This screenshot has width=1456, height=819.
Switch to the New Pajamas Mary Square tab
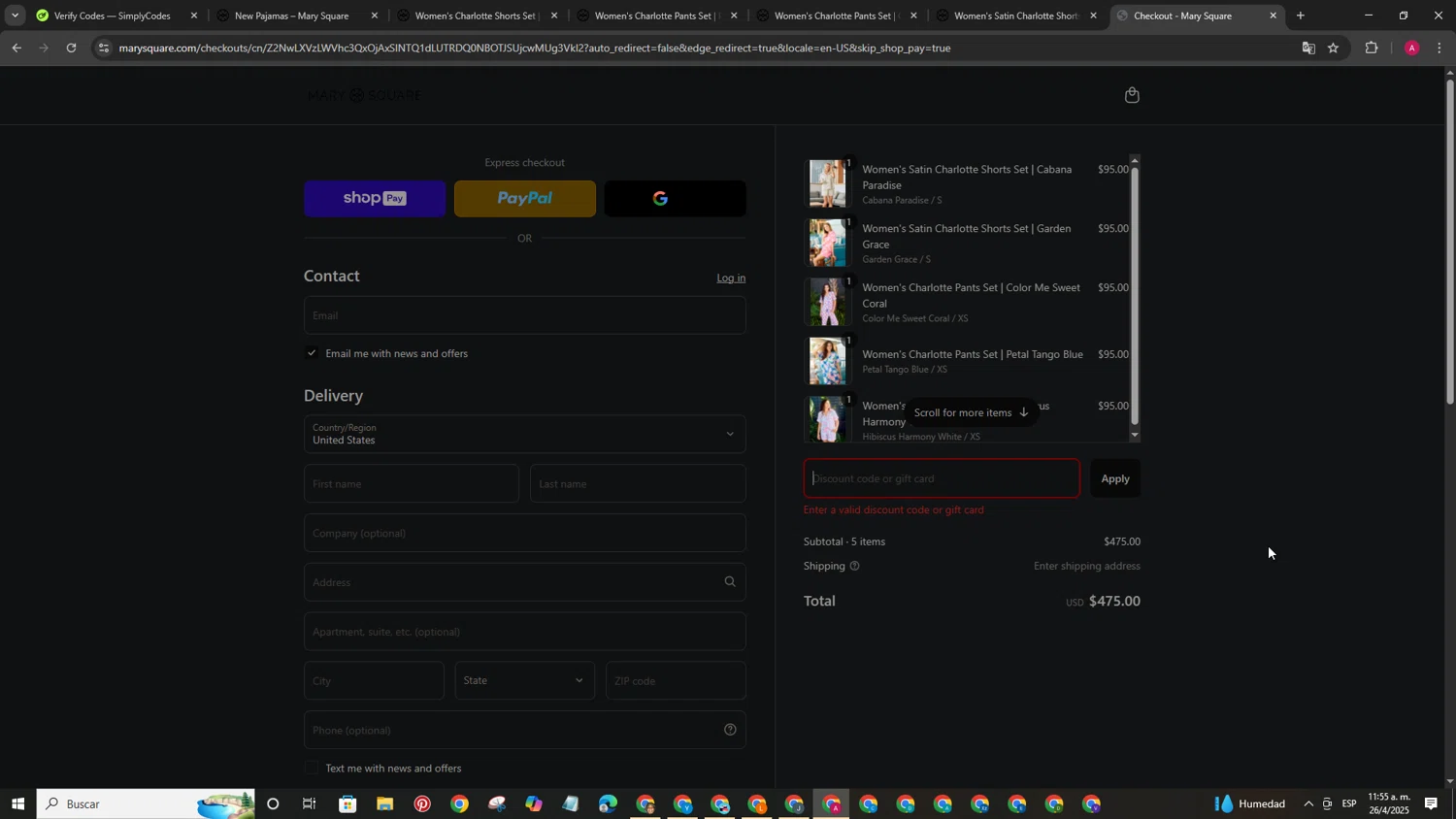click(291, 16)
